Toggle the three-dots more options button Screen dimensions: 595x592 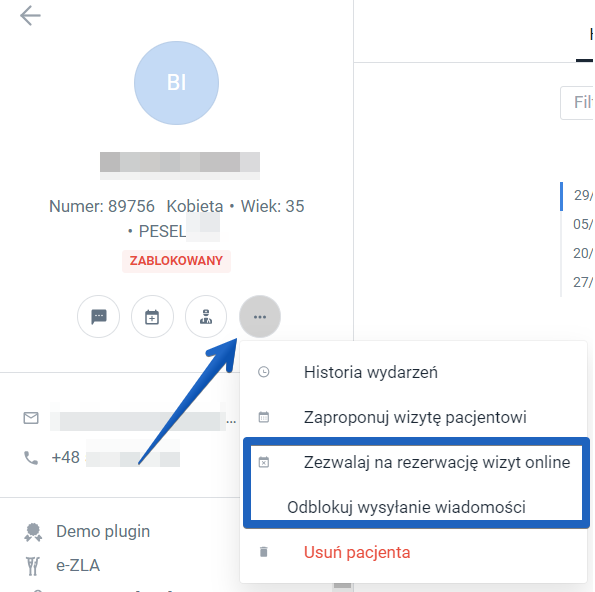260,316
